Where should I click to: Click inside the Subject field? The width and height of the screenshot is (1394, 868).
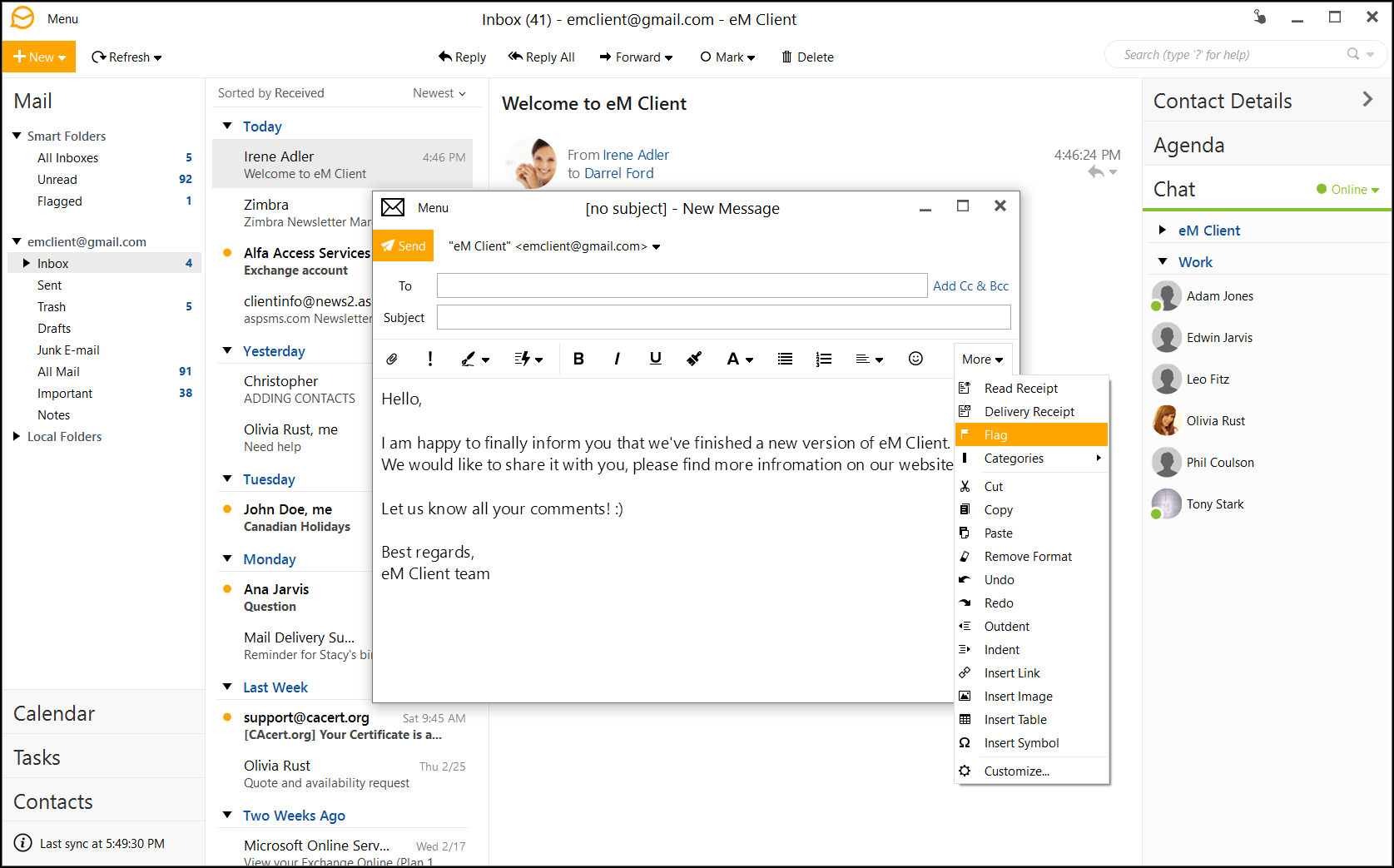(722, 317)
